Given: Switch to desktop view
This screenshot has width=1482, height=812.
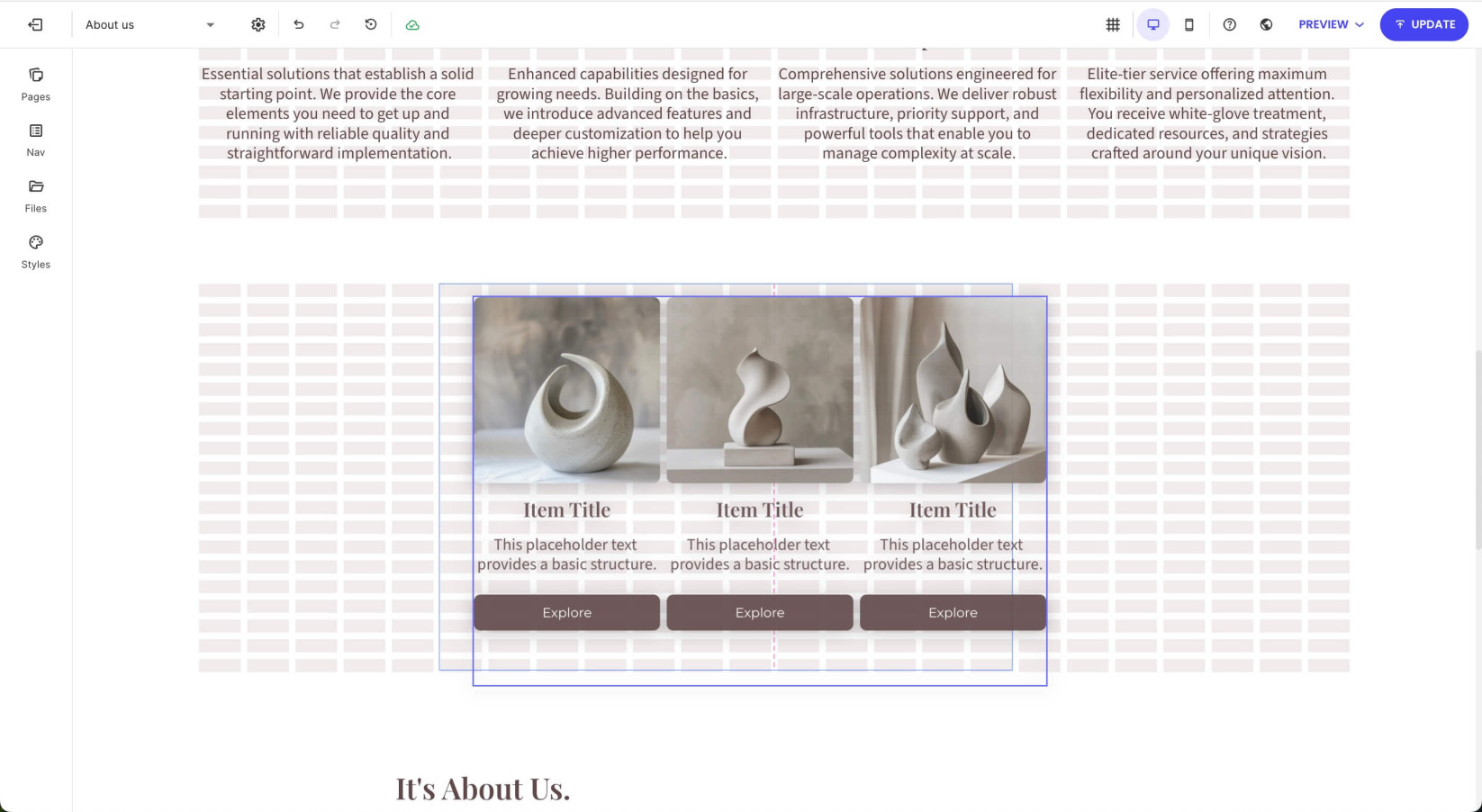Looking at the screenshot, I should point(1152,24).
